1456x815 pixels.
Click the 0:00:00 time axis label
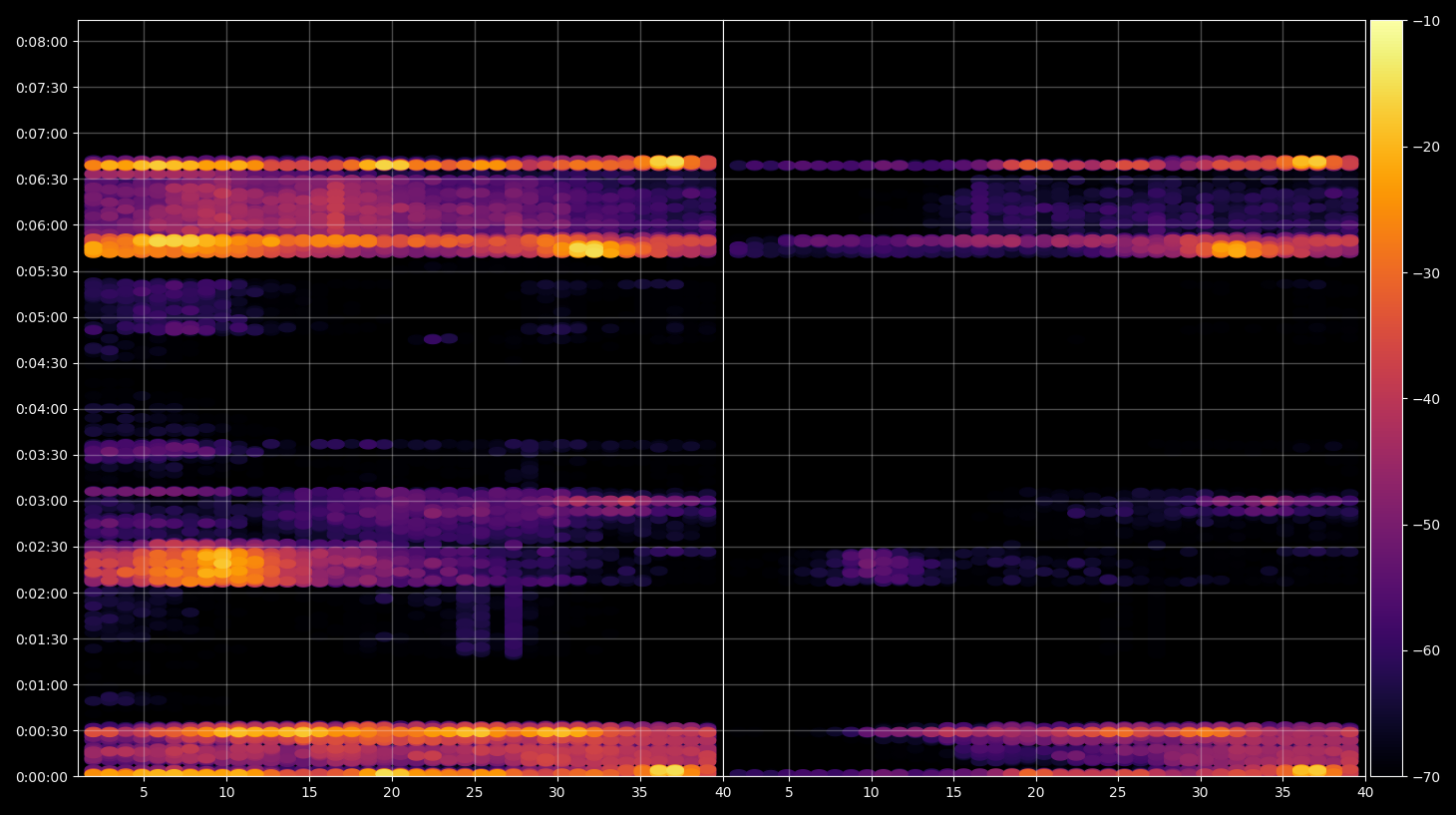(x=42, y=777)
